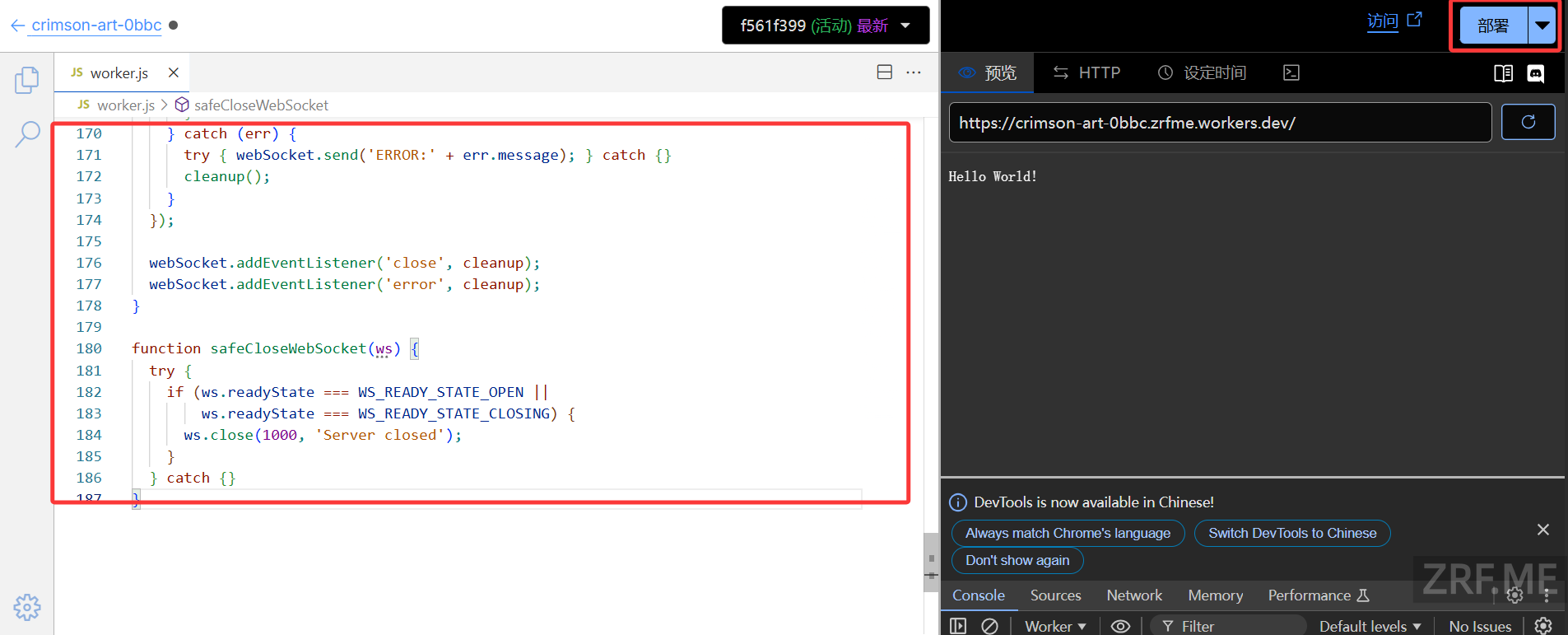Open the settings gear in editor sidebar
Screen dimensions: 1568x635
(x=27, y=607)
